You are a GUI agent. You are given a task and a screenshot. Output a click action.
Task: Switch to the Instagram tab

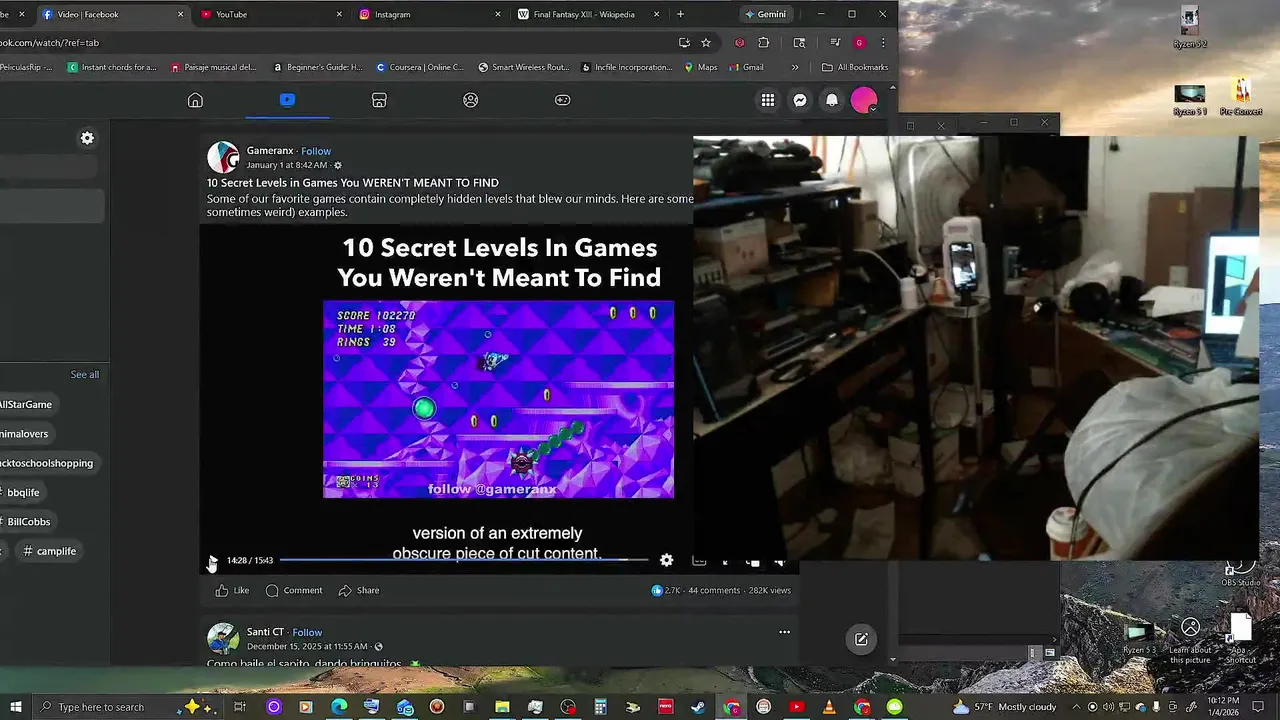coord(430,14)
